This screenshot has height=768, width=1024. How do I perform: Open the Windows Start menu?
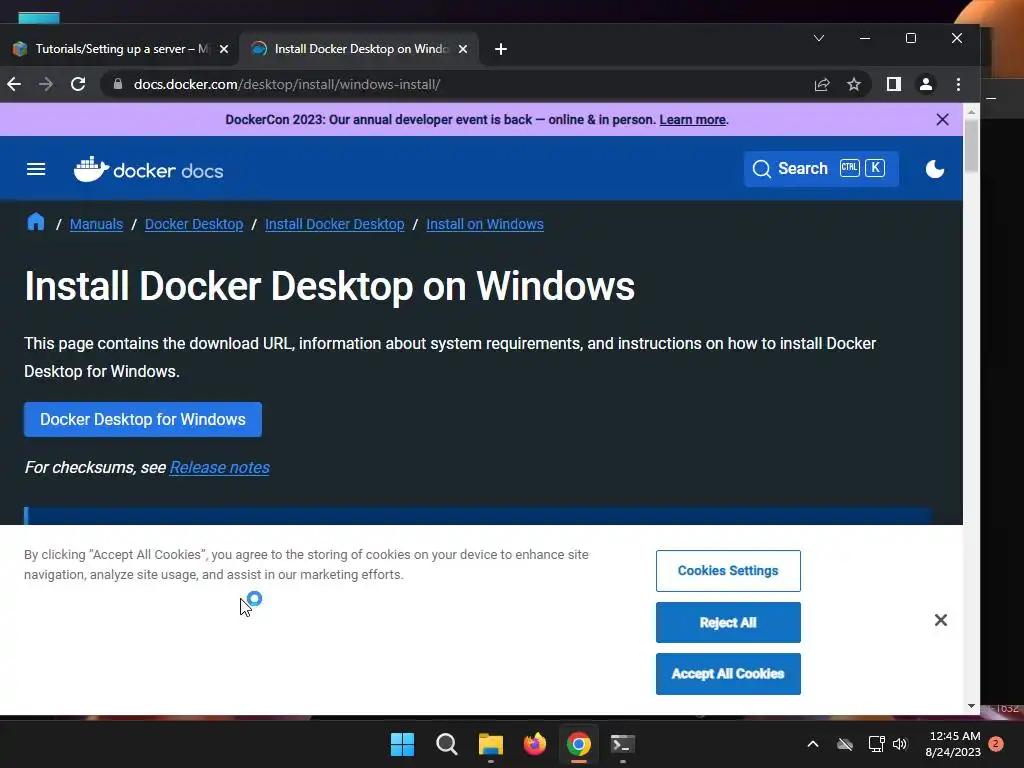point(402,744)
